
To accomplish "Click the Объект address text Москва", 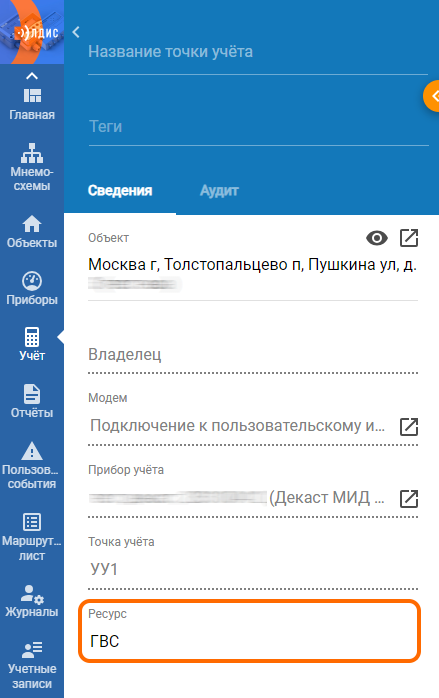I will (x=252, y=264).
